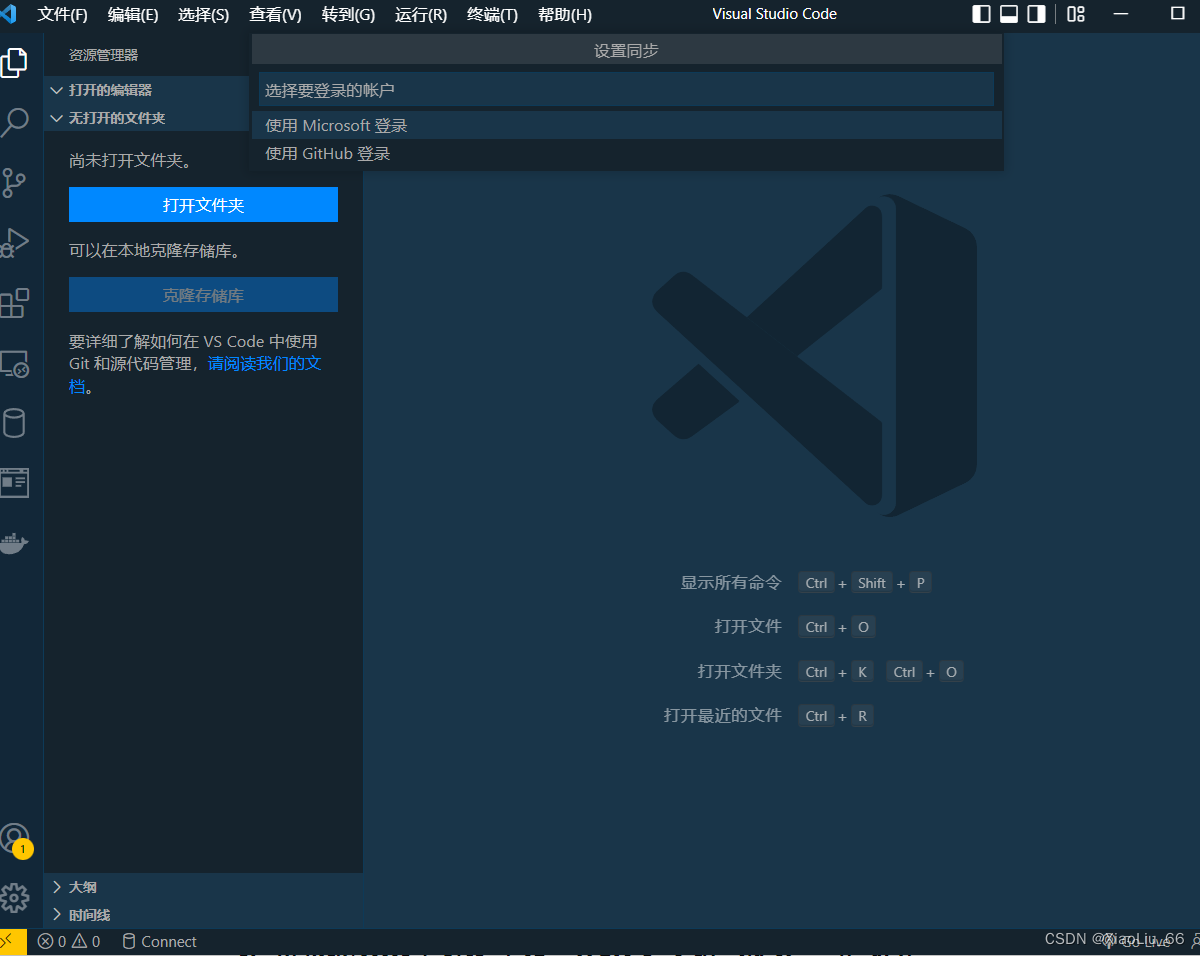The image size is (1200, 956).
Task: Open the 文件(F) menu
Action: (63, 14)
